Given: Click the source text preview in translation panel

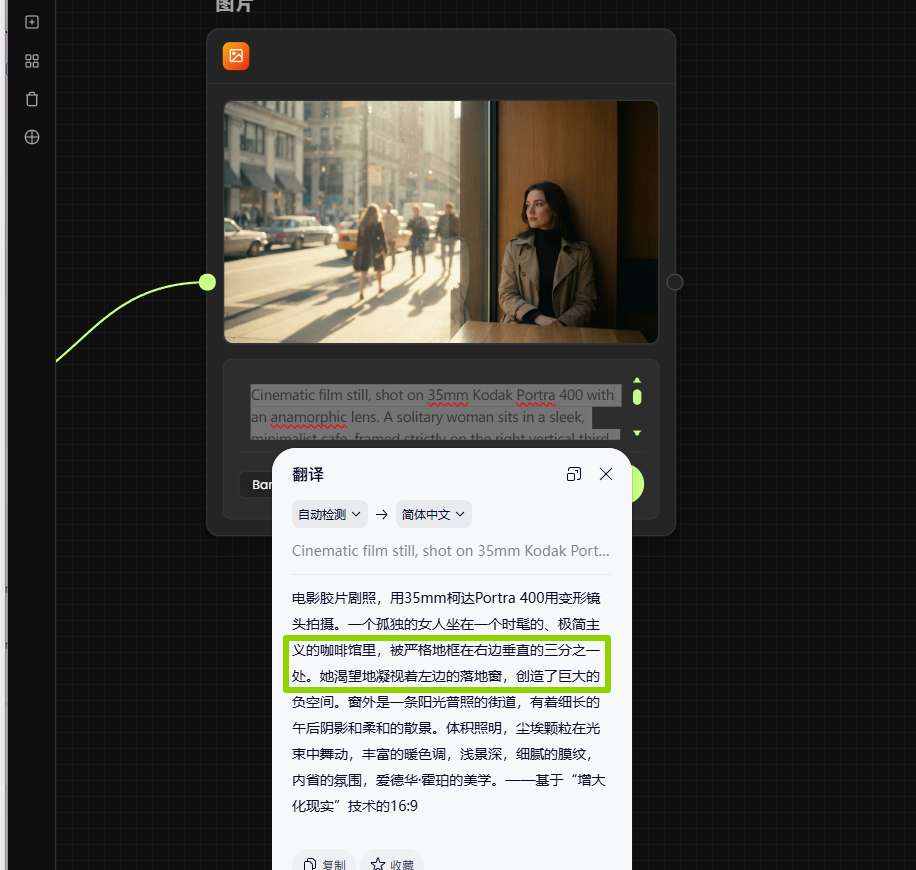Looking at the screenshot, I should (450, 551).
